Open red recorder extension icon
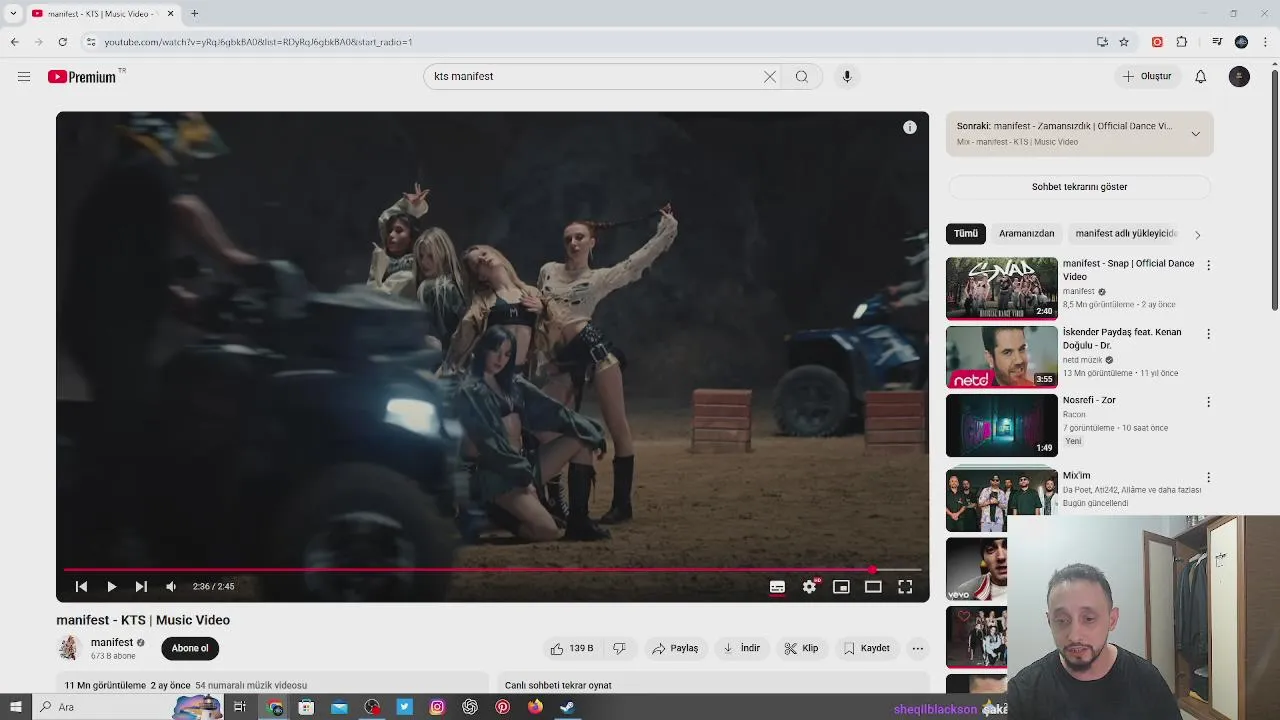The width and height of the screenshot is (1280, 720). tap(1157, 42)
